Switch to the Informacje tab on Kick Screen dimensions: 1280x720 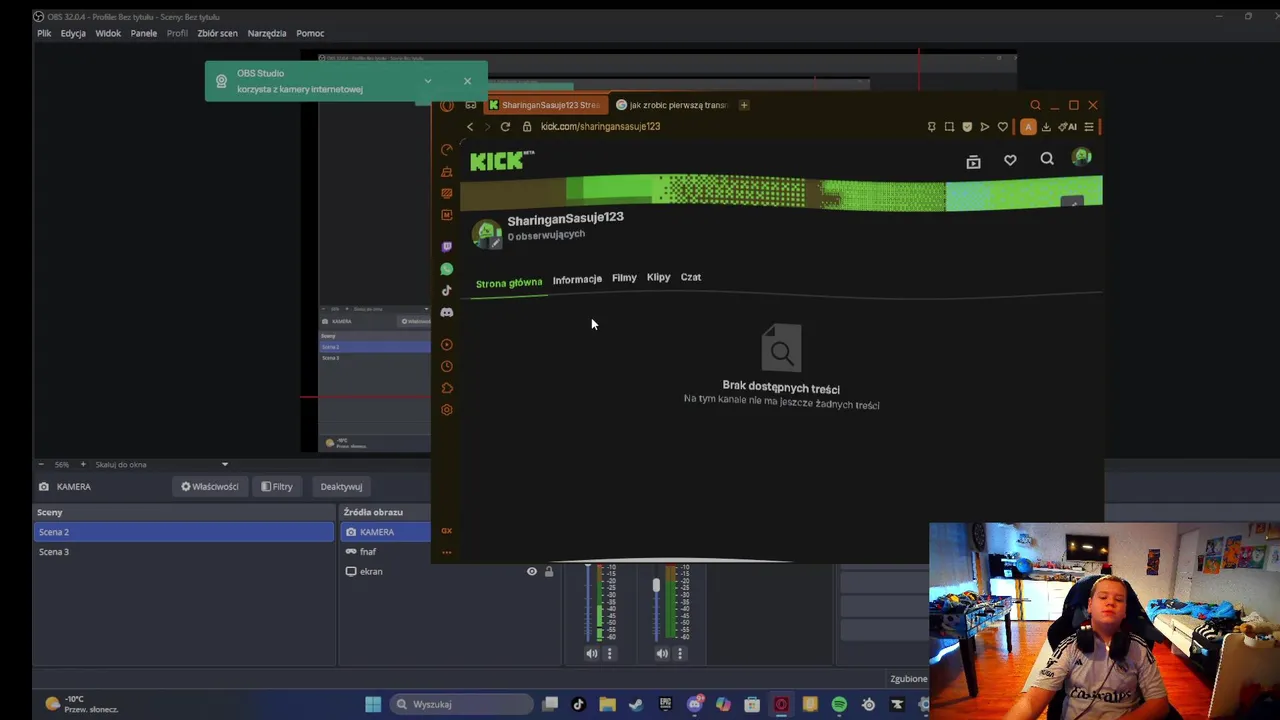point(577,279)
